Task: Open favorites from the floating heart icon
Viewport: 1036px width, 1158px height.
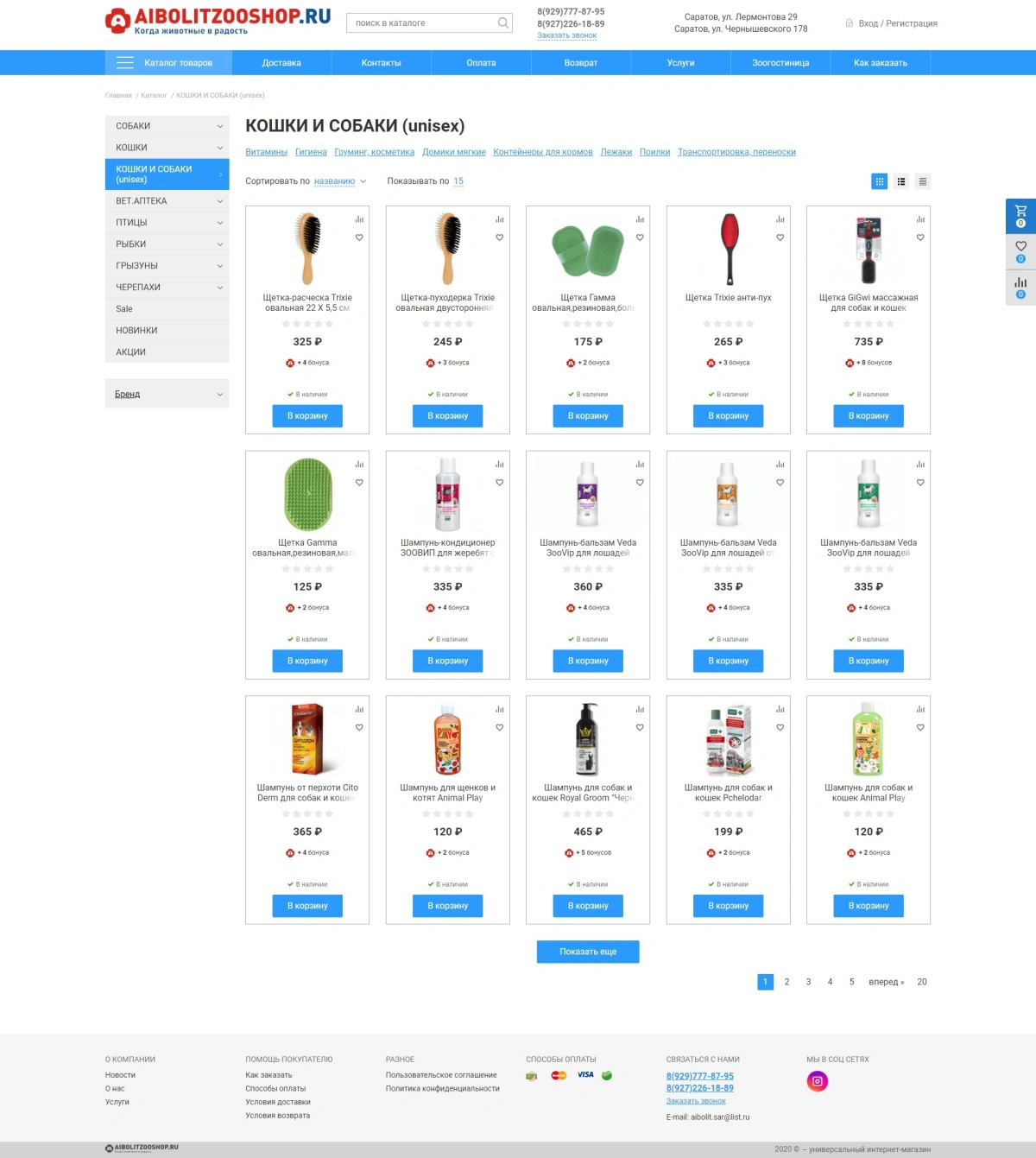Action: [1020, 251]
